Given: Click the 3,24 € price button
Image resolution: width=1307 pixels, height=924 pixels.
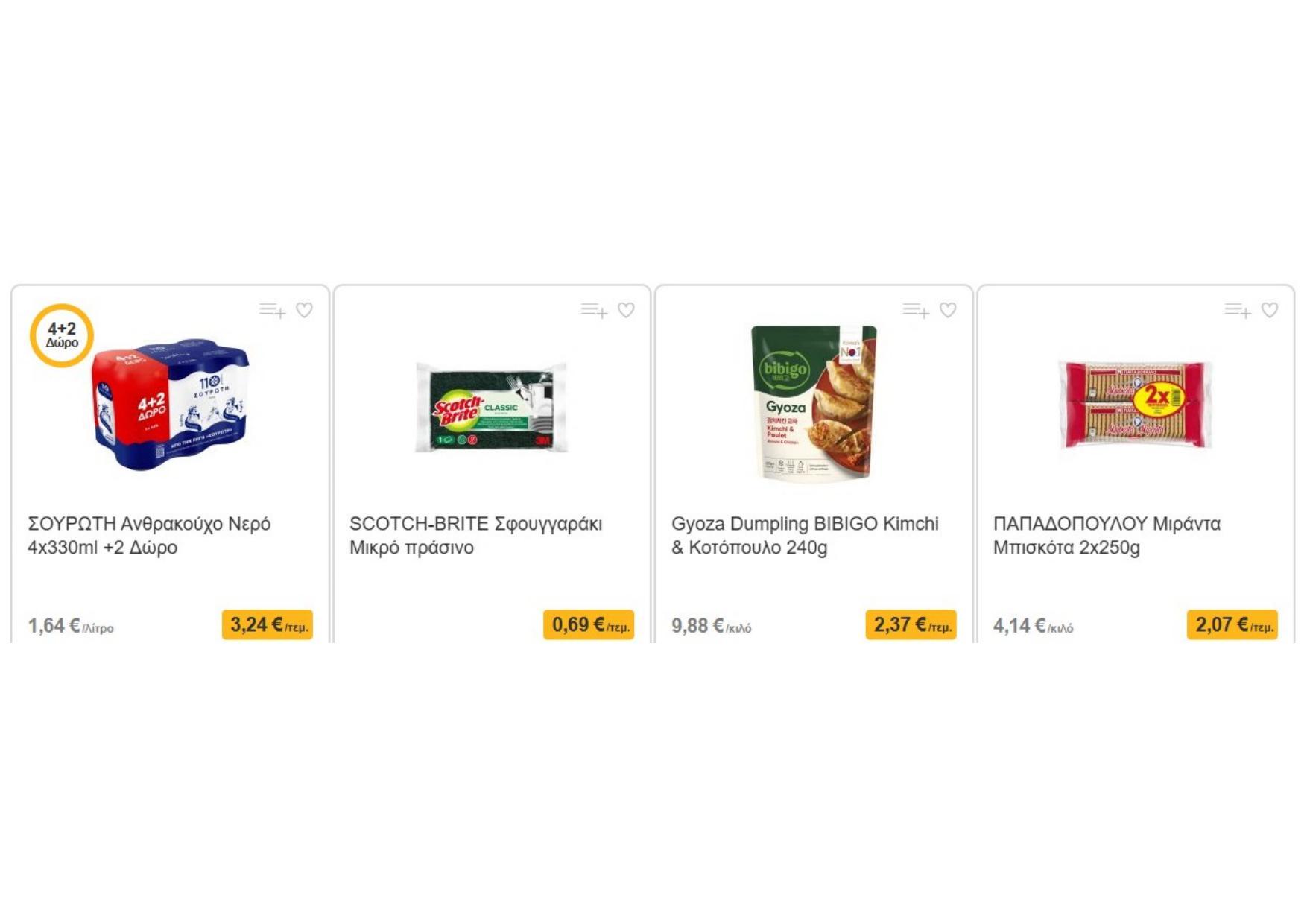Looking at the screenshot, I should 268,625.
